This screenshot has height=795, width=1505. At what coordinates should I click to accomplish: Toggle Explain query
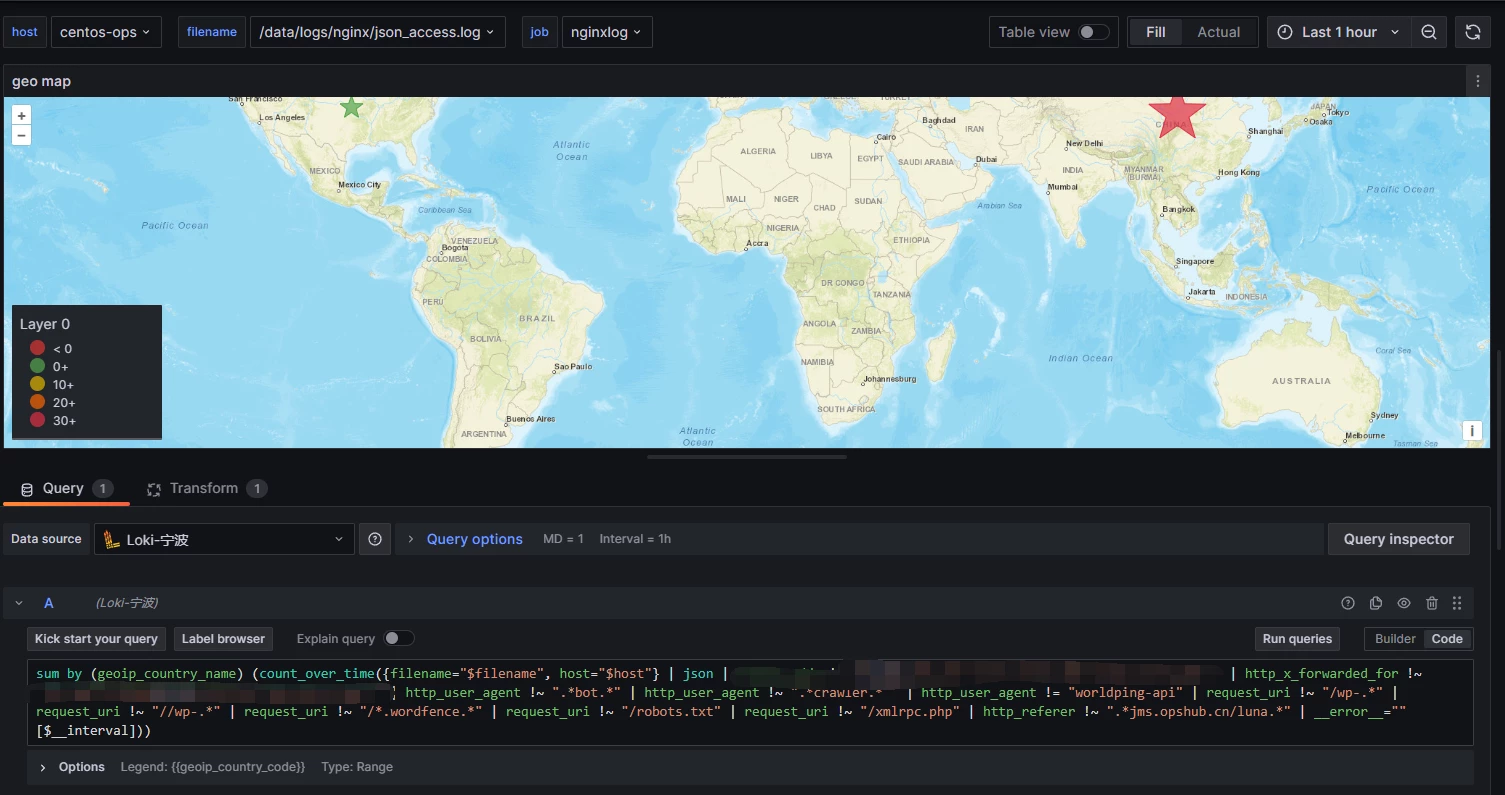399,638
